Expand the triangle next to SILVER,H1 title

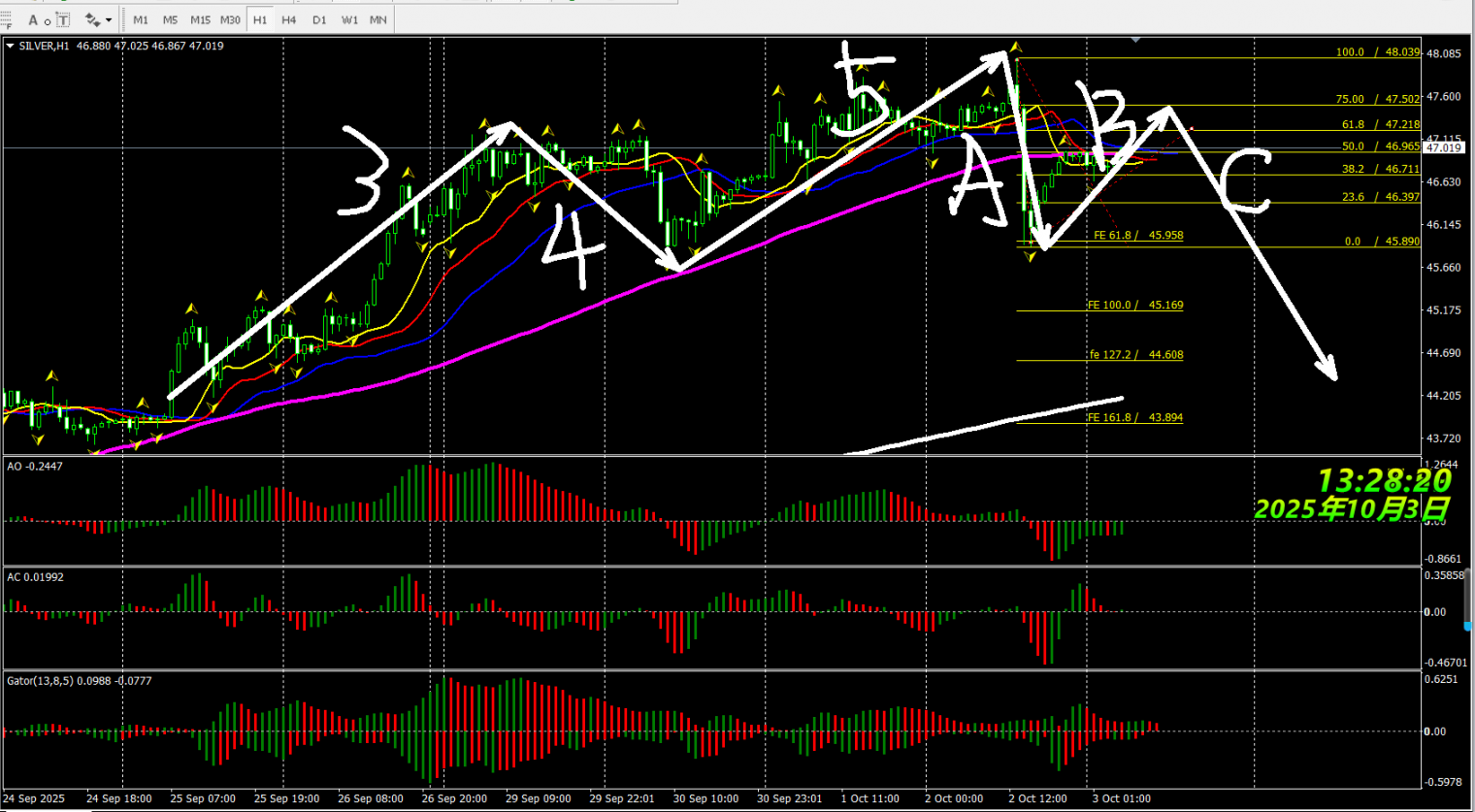pyautogui.click(x=10, y=46)
